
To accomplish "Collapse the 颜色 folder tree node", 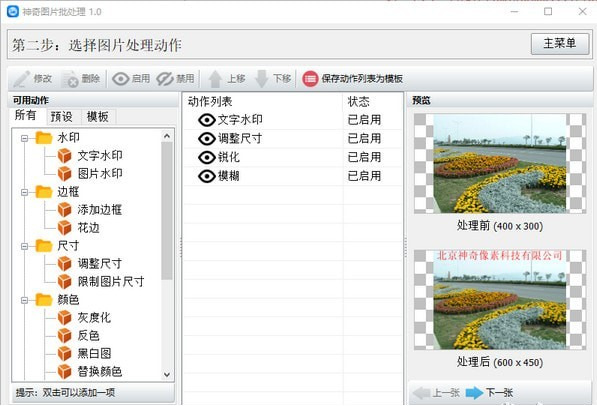I will [24, 300].
